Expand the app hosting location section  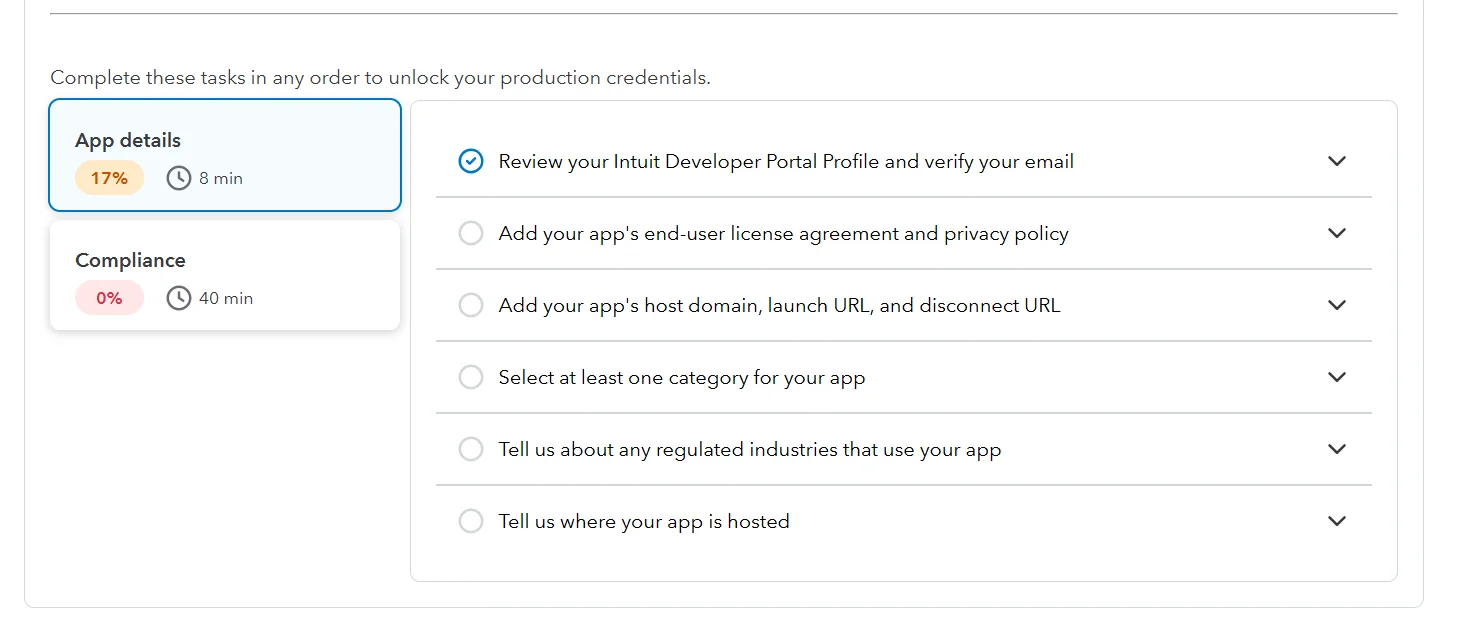tap(1337, 521)
